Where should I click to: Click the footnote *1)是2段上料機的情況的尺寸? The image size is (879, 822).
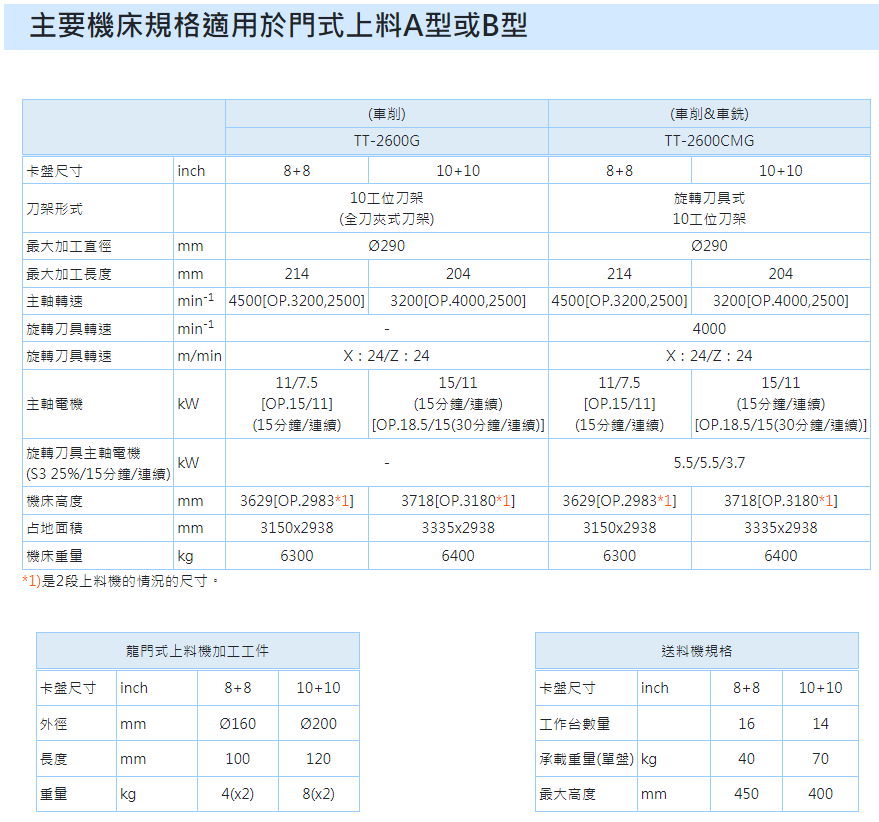tap(121, 581)
